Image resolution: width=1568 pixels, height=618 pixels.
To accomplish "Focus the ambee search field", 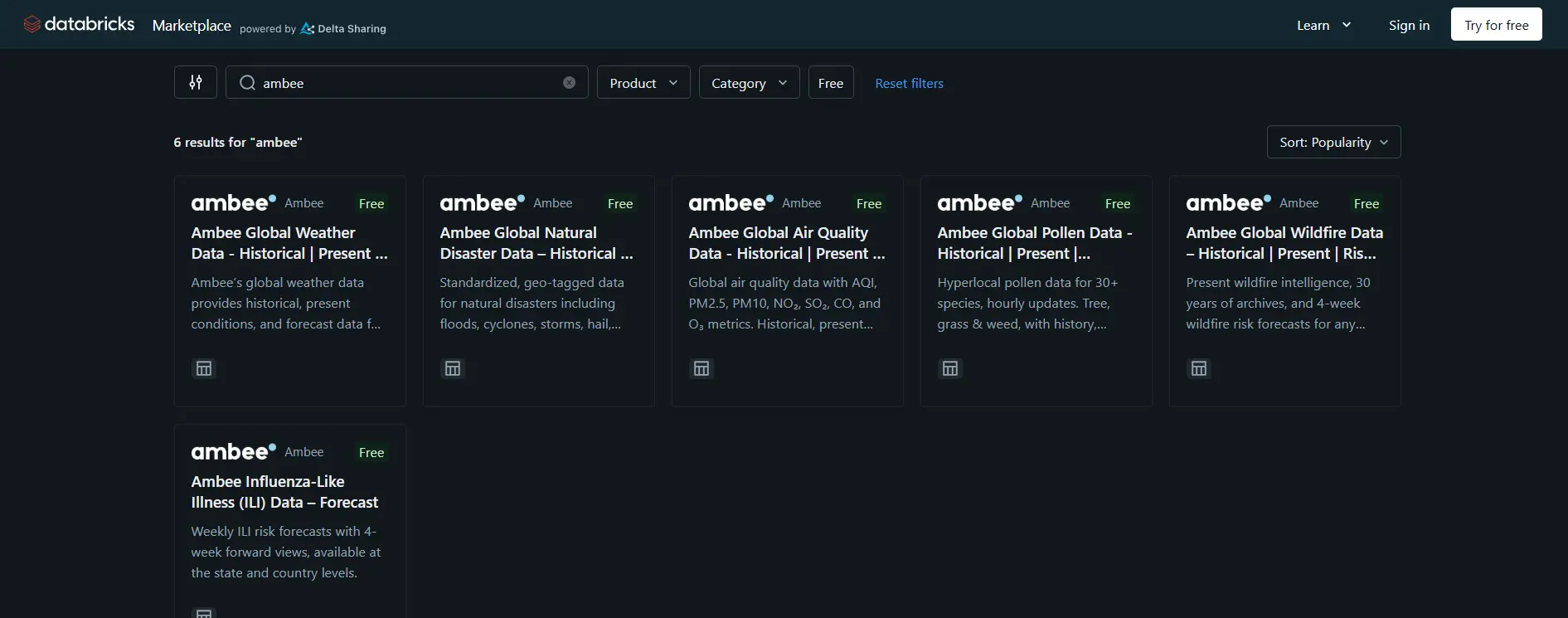I will click(x=406, y=82).
